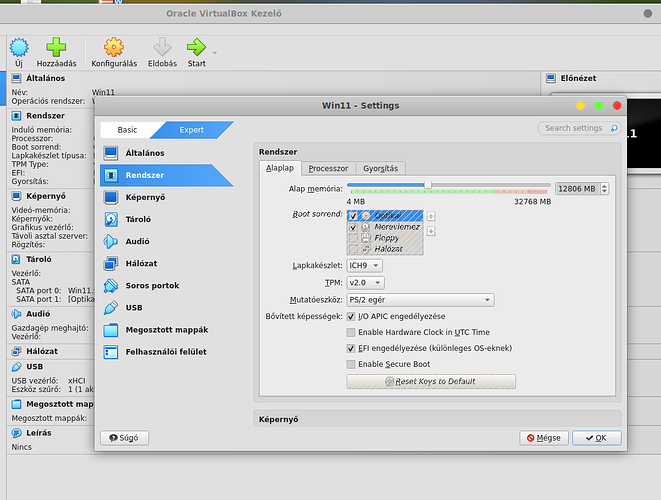Switch to the Processzor tab
The height and width of the screenshot is (500, 661).
pos(328,168)
